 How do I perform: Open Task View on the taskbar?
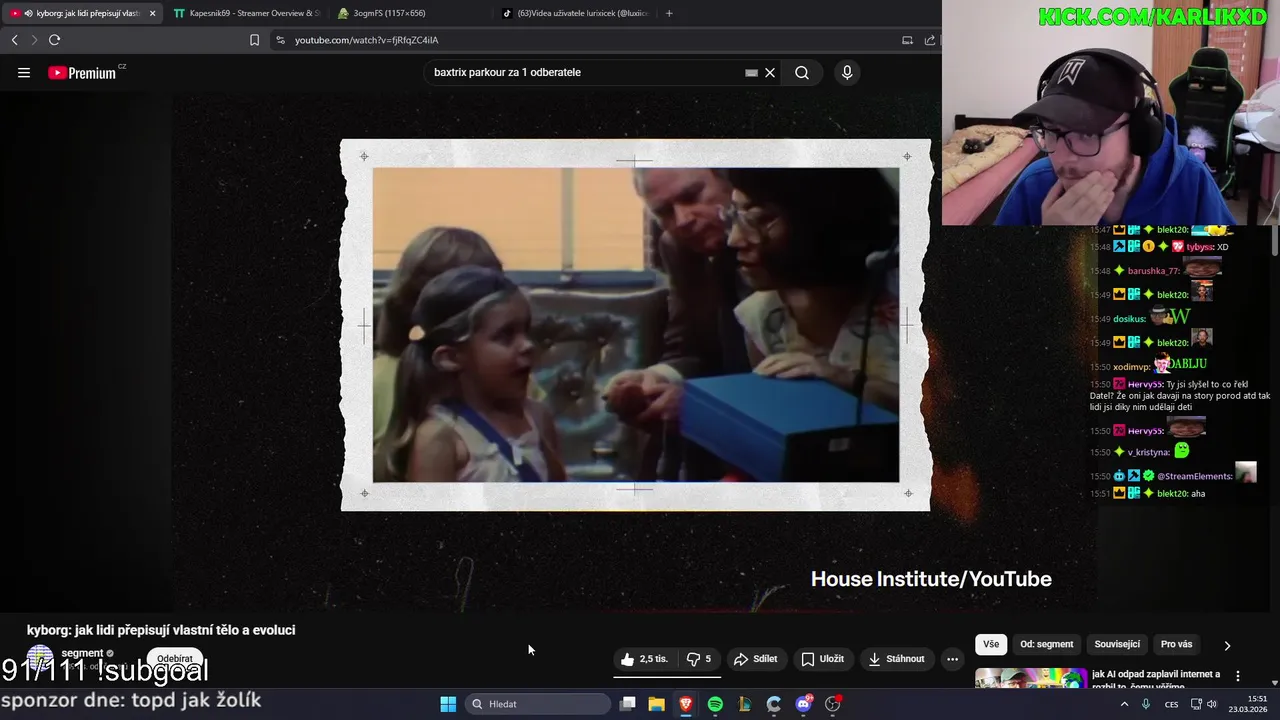point(627,704)
